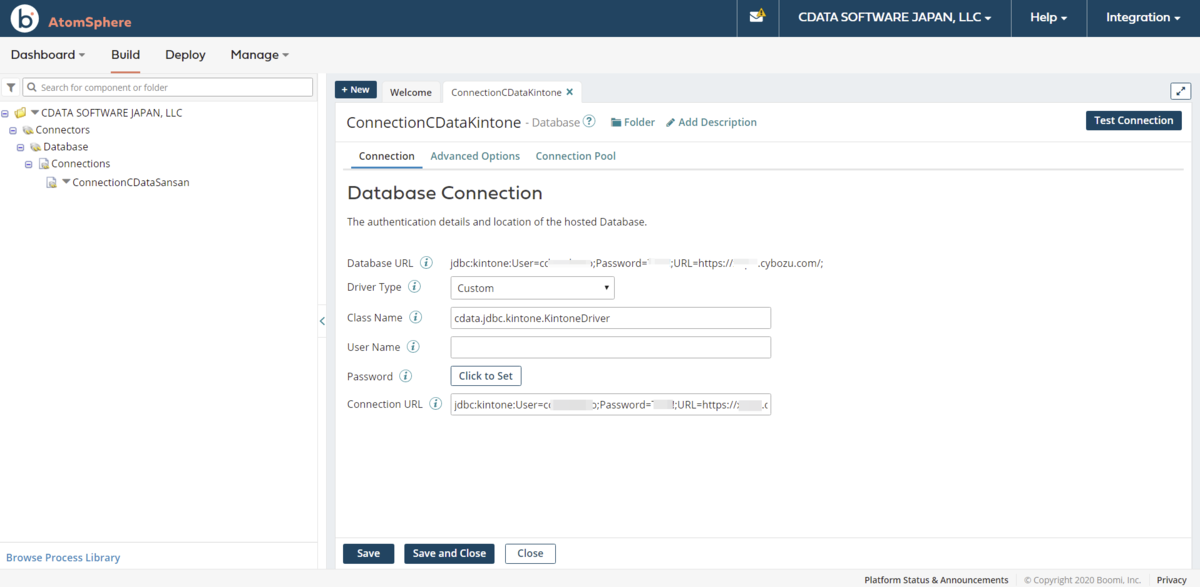Click the info icon beside Password
The width and height of the screenshot is (1200, 587).
[x=405, y=376]
